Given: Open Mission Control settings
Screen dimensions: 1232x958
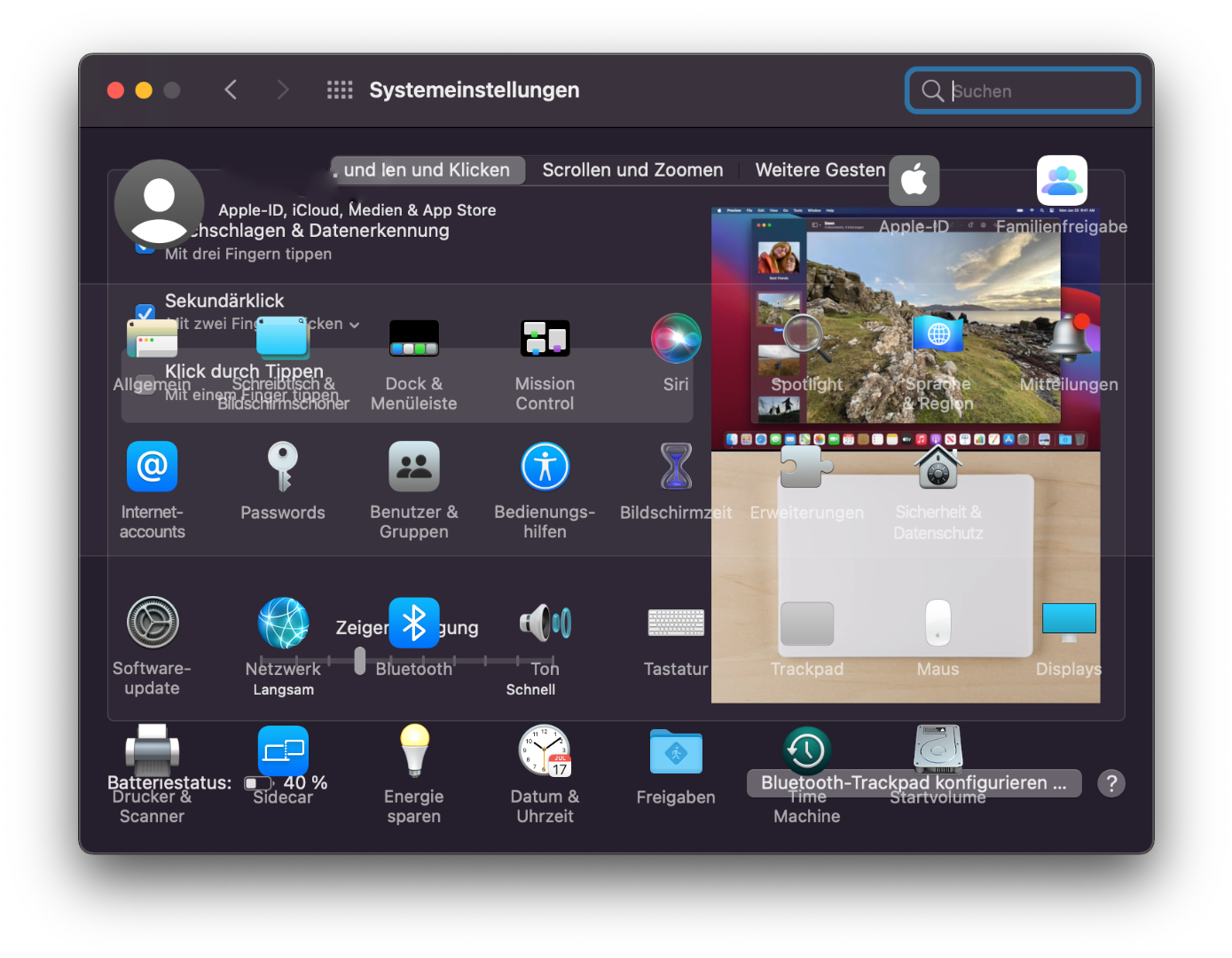Looking at the screenshot, I should tap(545, 339).
